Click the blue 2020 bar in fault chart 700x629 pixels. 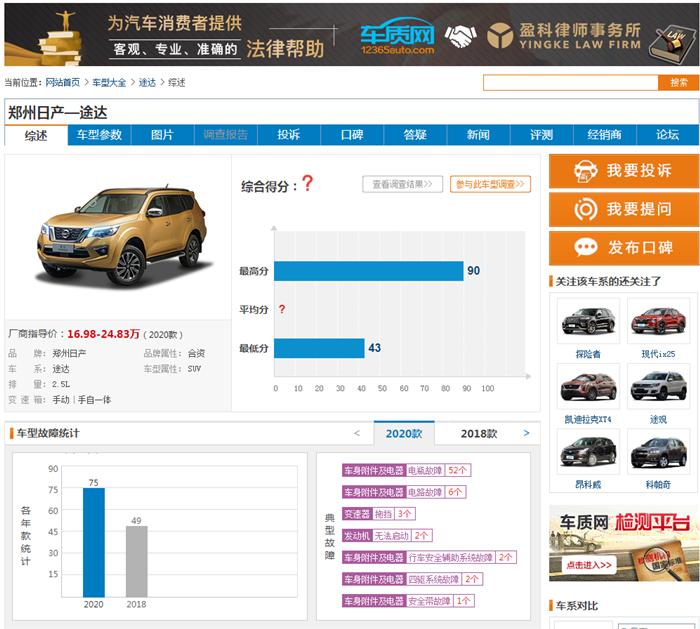pyautogui.click(x=94, y=542)
